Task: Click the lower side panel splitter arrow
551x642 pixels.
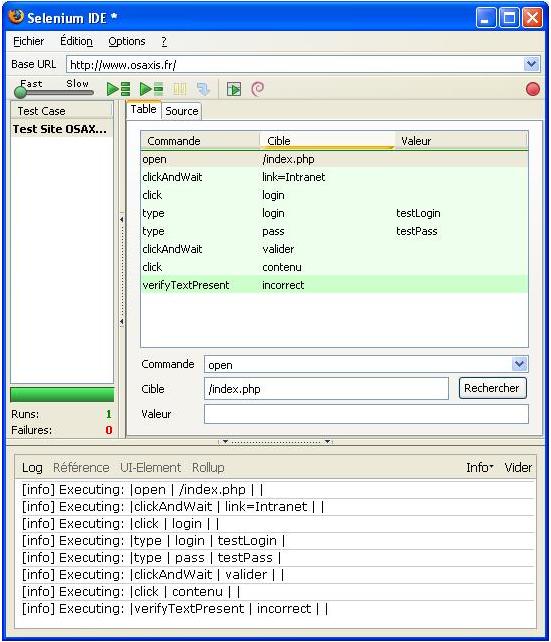Action: (122, 322)
